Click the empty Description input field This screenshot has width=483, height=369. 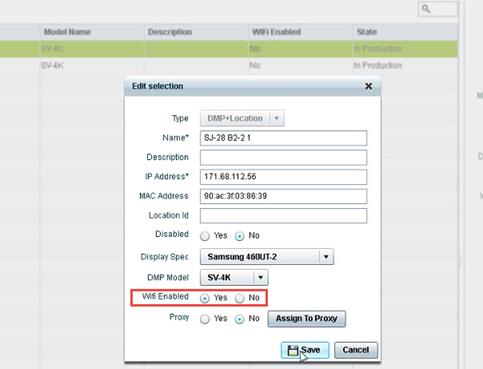click(283, 157)
